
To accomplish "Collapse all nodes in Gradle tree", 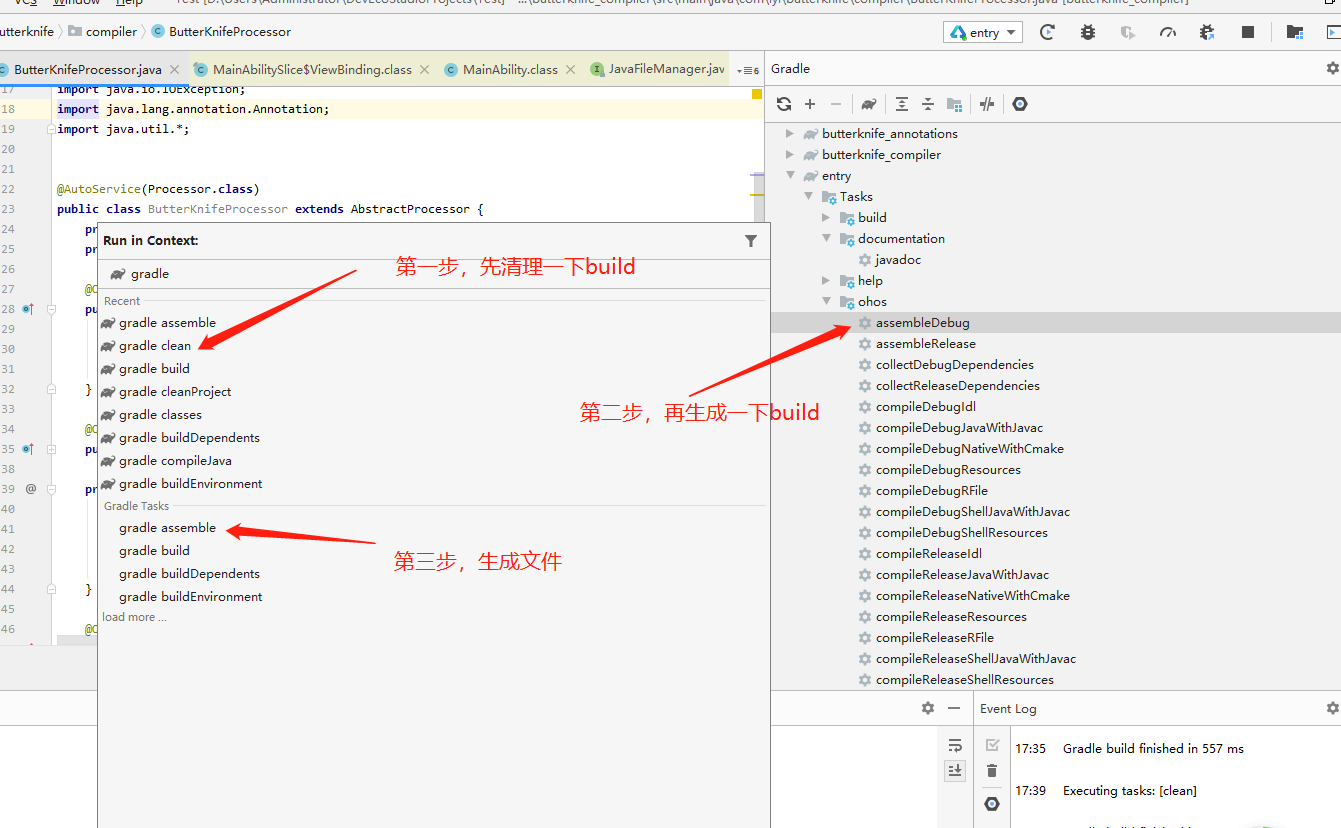I will click(x=928, y=104).
